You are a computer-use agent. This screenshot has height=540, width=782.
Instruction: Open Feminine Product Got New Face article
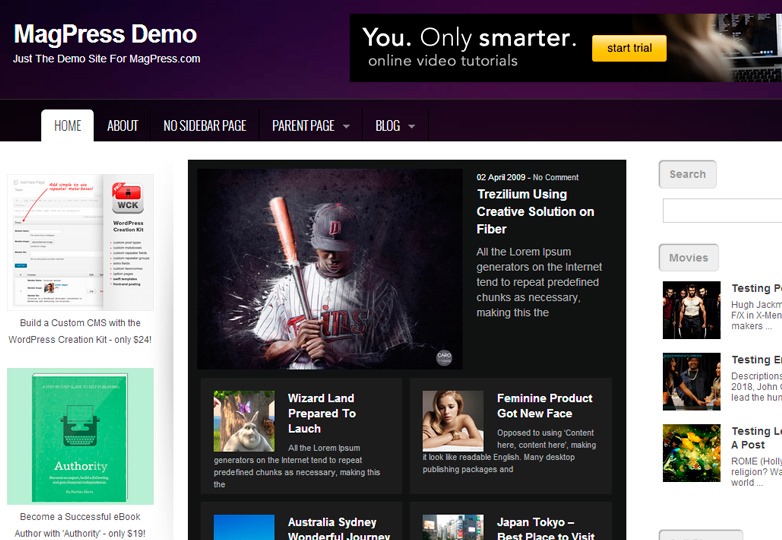click(x=544, y=405)
